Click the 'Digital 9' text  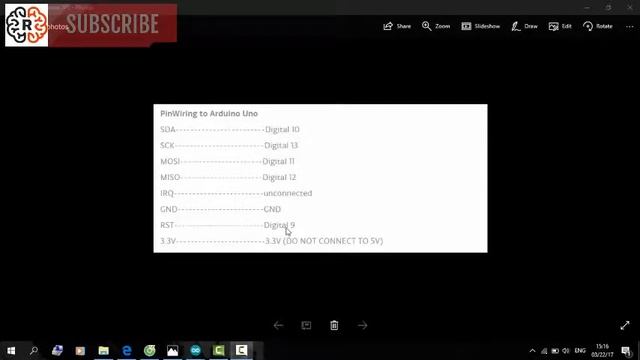click(x=279, y=225)
